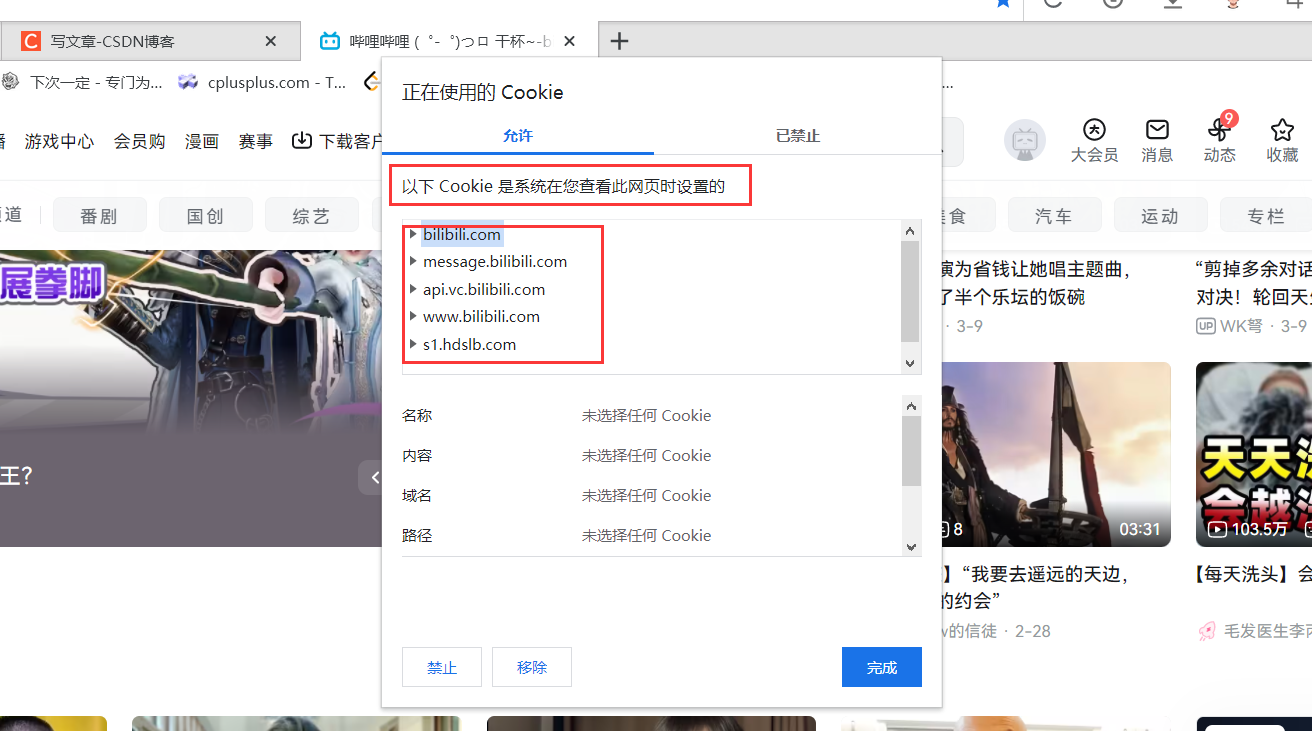Select bilibili.com in the cookie list
Viewport: 1312px width, 731px height.
point(462,234)
